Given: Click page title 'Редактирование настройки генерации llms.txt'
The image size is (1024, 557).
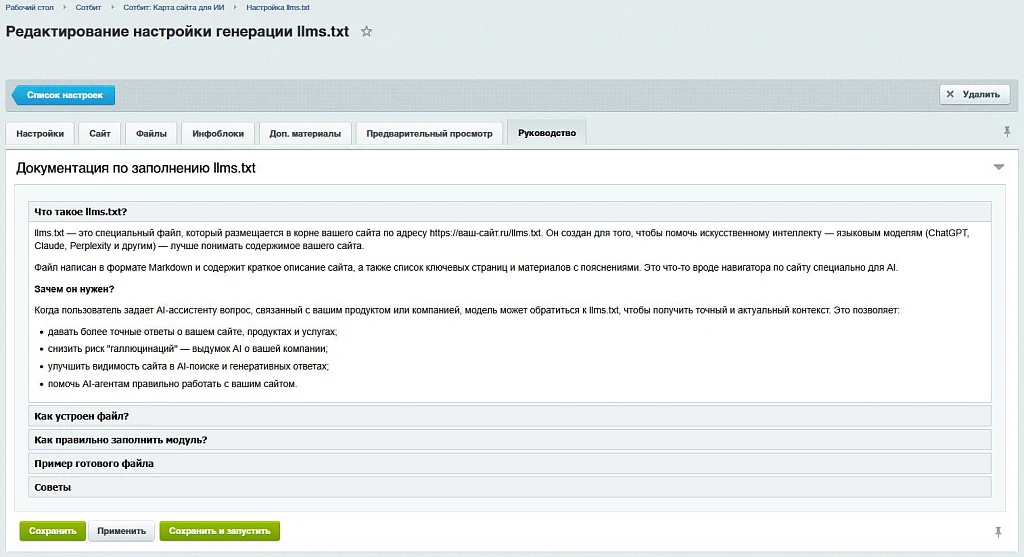Looking at the screenshot, I should (177, 31).
